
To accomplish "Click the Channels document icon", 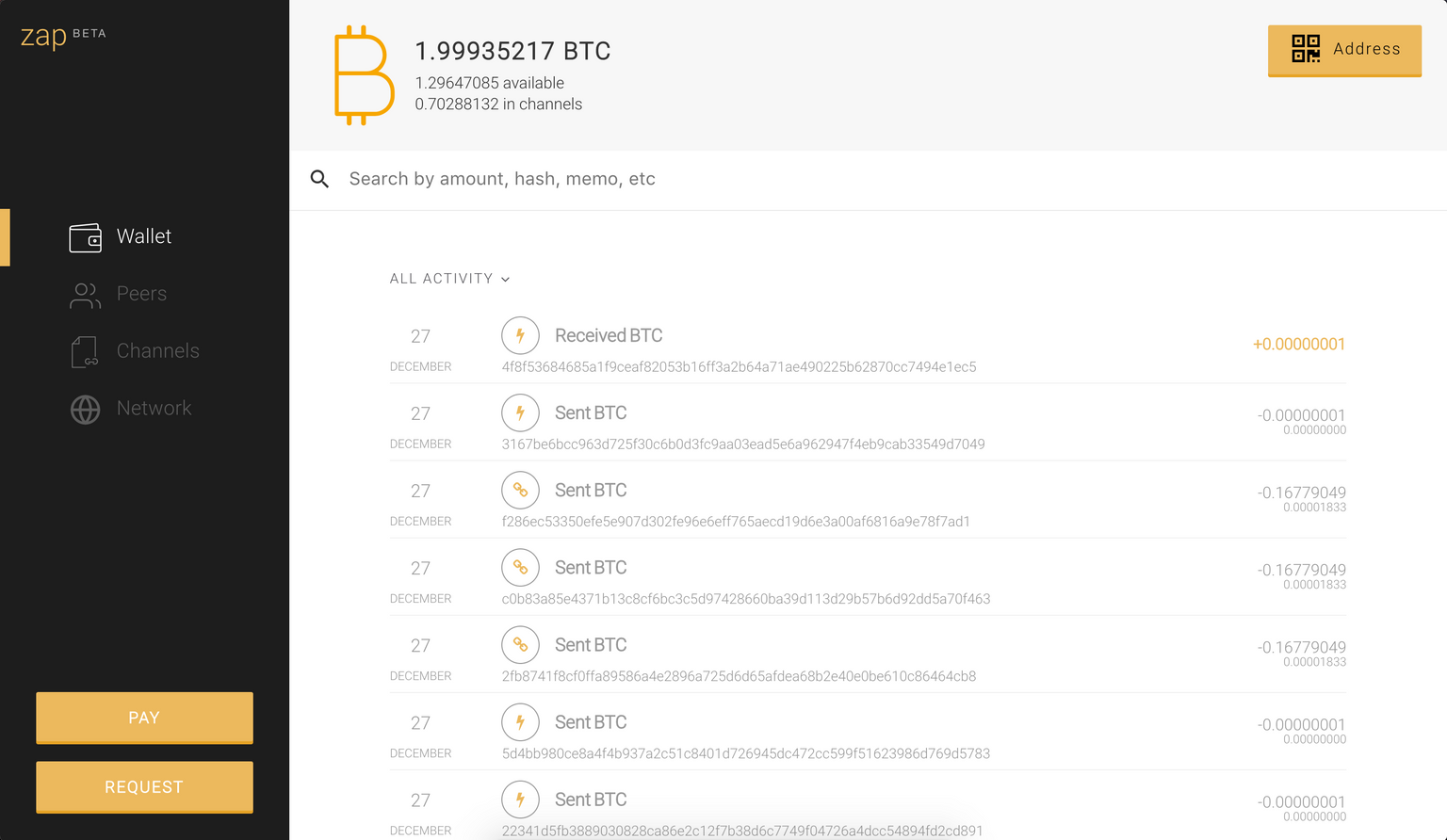I will click(85, 351).
